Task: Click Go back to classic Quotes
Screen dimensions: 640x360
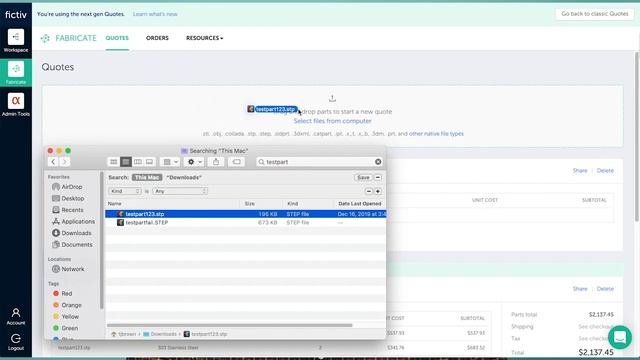Action: click(595, 14)
